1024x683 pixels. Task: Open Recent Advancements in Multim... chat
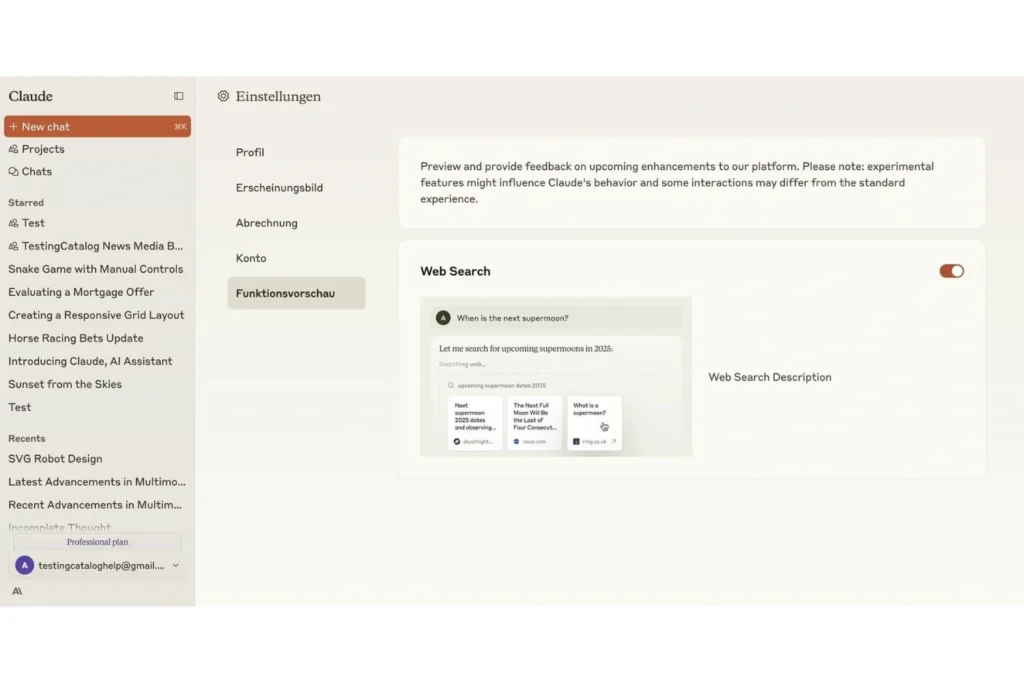[95, 505]
